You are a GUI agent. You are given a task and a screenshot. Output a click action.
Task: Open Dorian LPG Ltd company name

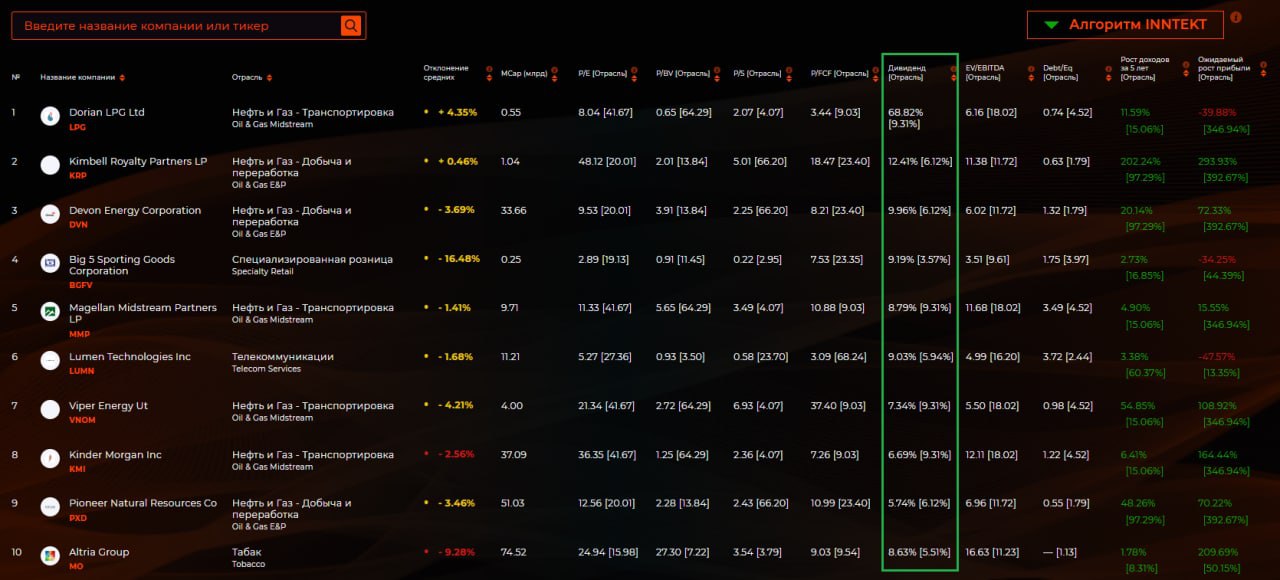coord(107,112)
